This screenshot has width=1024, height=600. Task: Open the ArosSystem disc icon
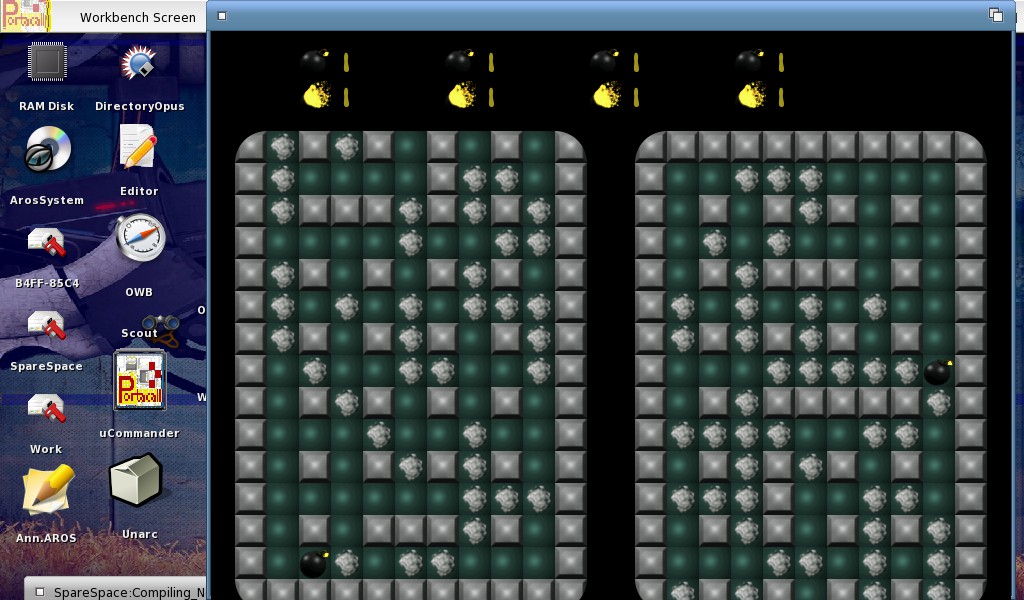[47, 150]
